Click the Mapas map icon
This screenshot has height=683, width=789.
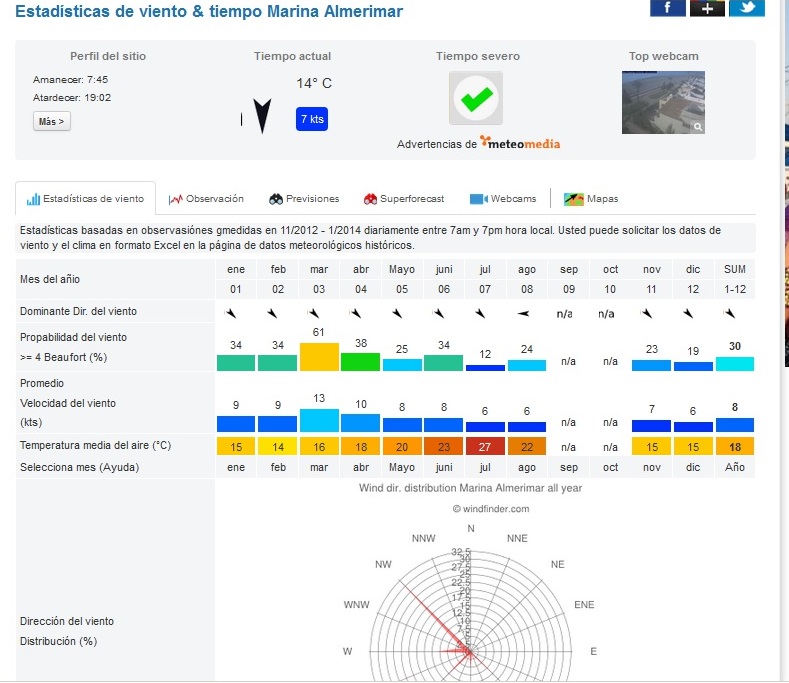click(x=574, y=199)
